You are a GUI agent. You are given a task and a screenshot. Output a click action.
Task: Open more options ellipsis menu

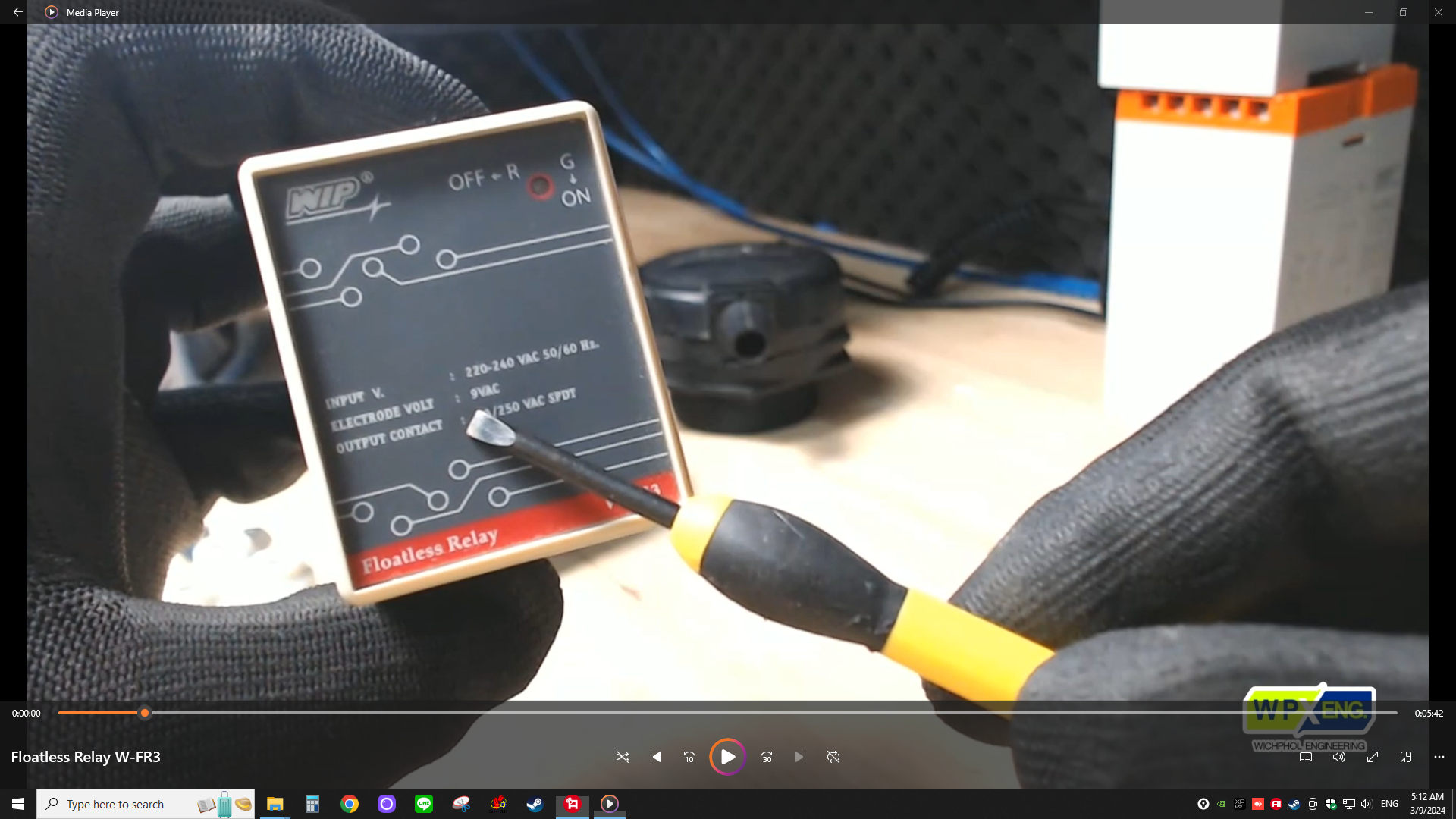tap(1439, 757)
